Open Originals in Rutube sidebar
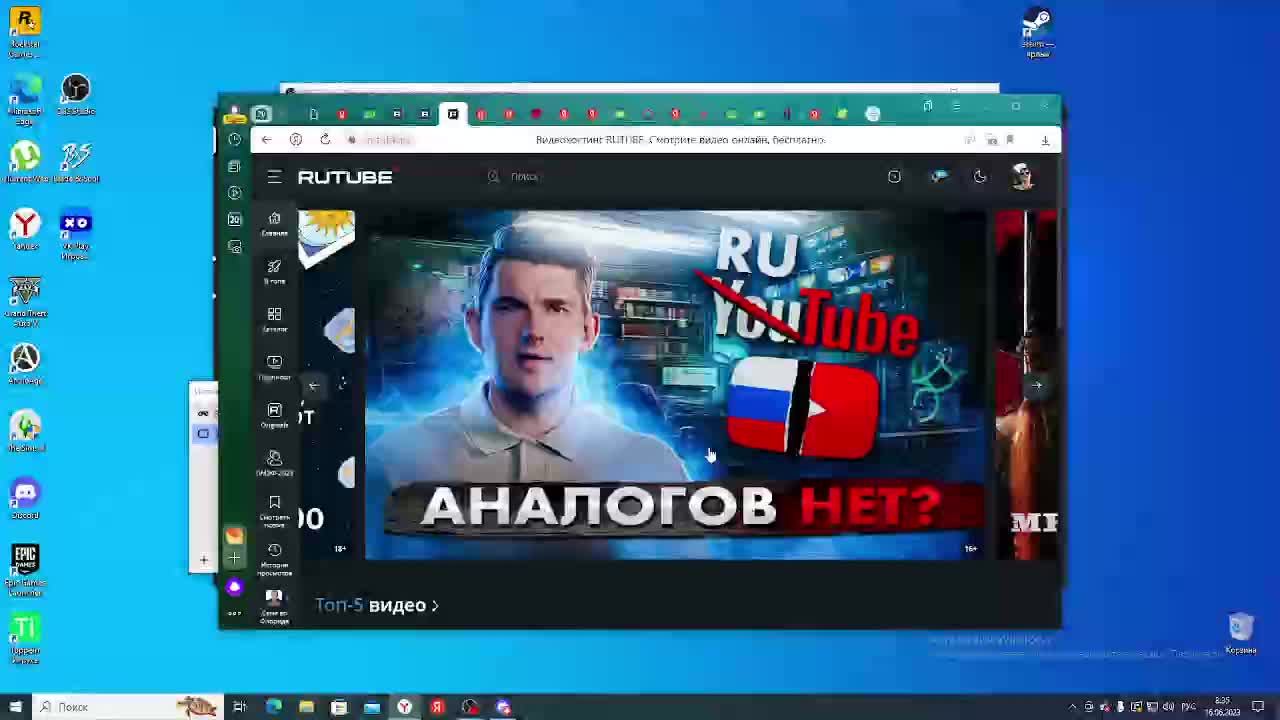Viewport: 1280px width, 720px height. pos(274,415)
